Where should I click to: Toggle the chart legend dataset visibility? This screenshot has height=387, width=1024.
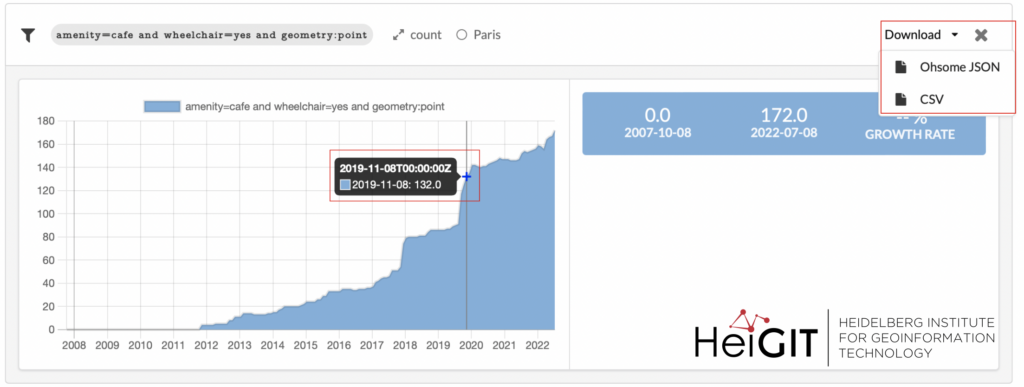[294, 106]
